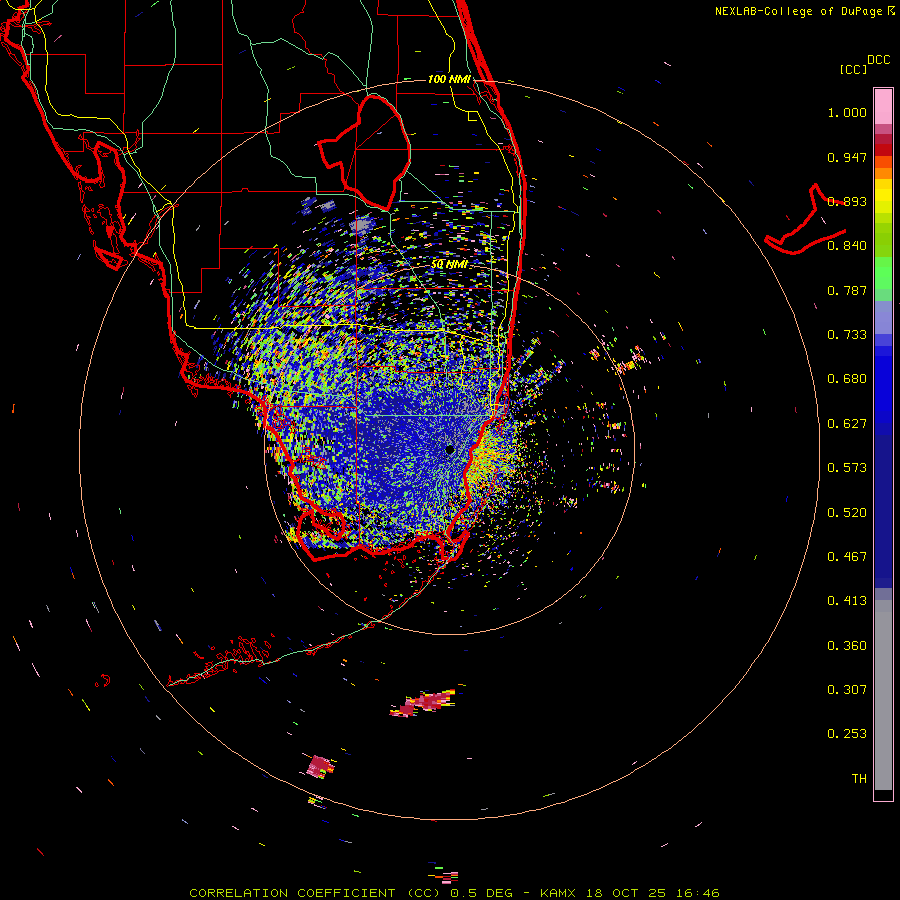Click the 0.680 scale value
900x900 pixels.
[x=847, y=379]
